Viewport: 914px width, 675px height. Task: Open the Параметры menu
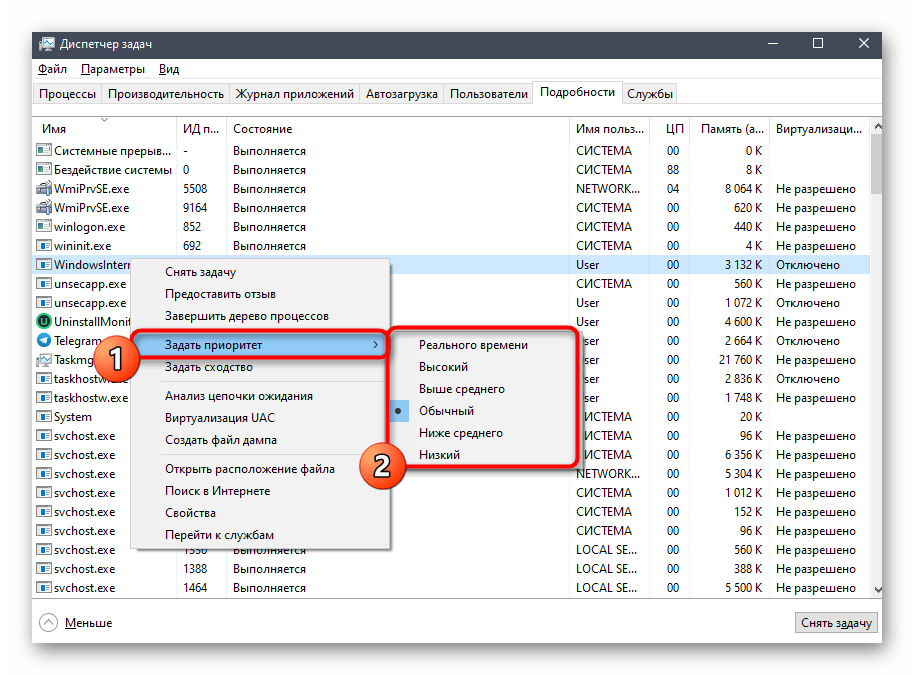pyautogui.click(x=113, y=69)
